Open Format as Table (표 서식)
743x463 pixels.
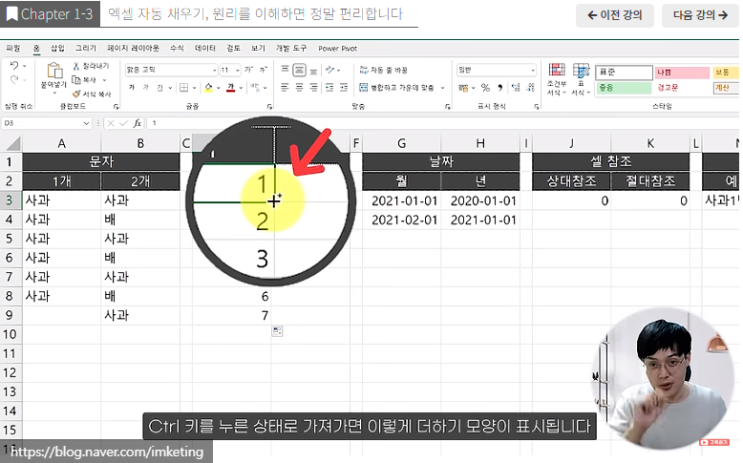coord(581,79)
